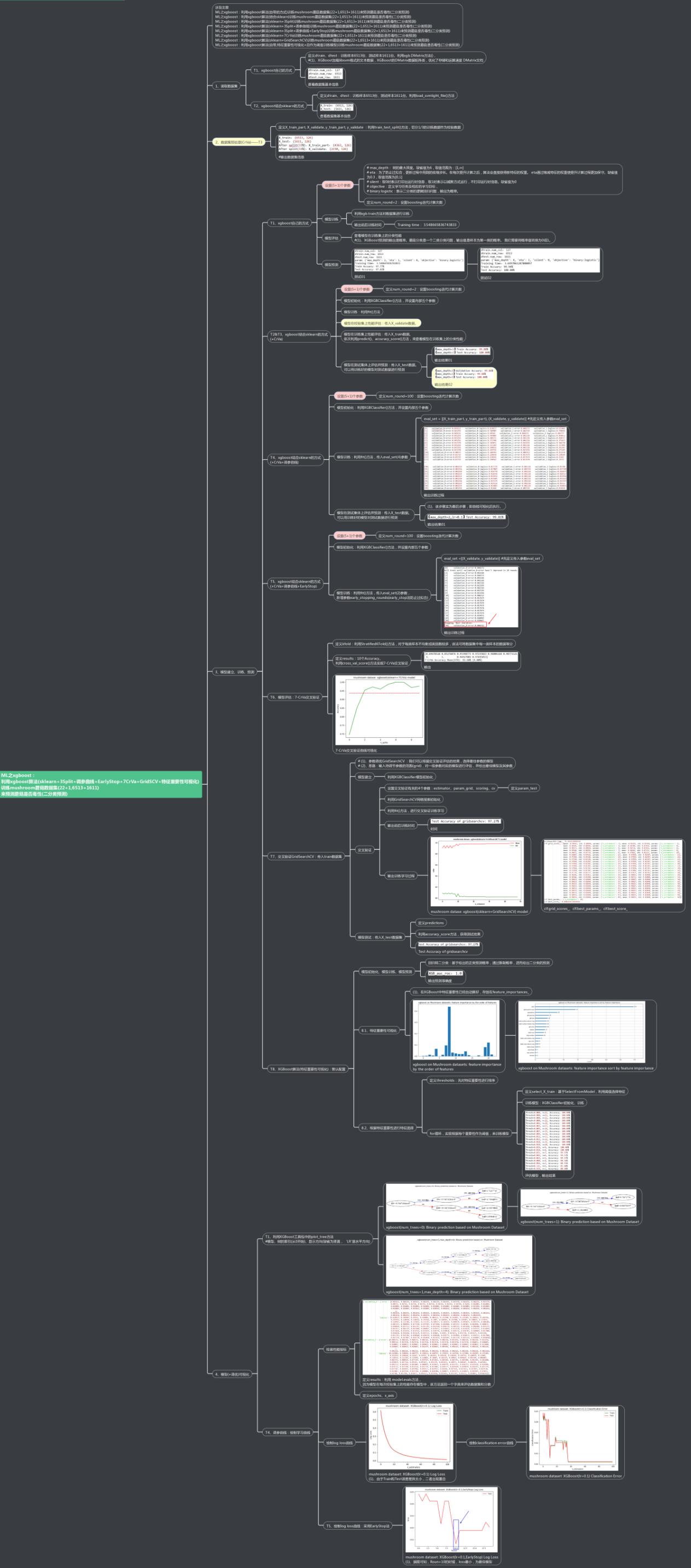Viewport: 691px width, 1568px height.
Task: Click the Training time: 3.548665836743833 node
Action: point(427,225)
